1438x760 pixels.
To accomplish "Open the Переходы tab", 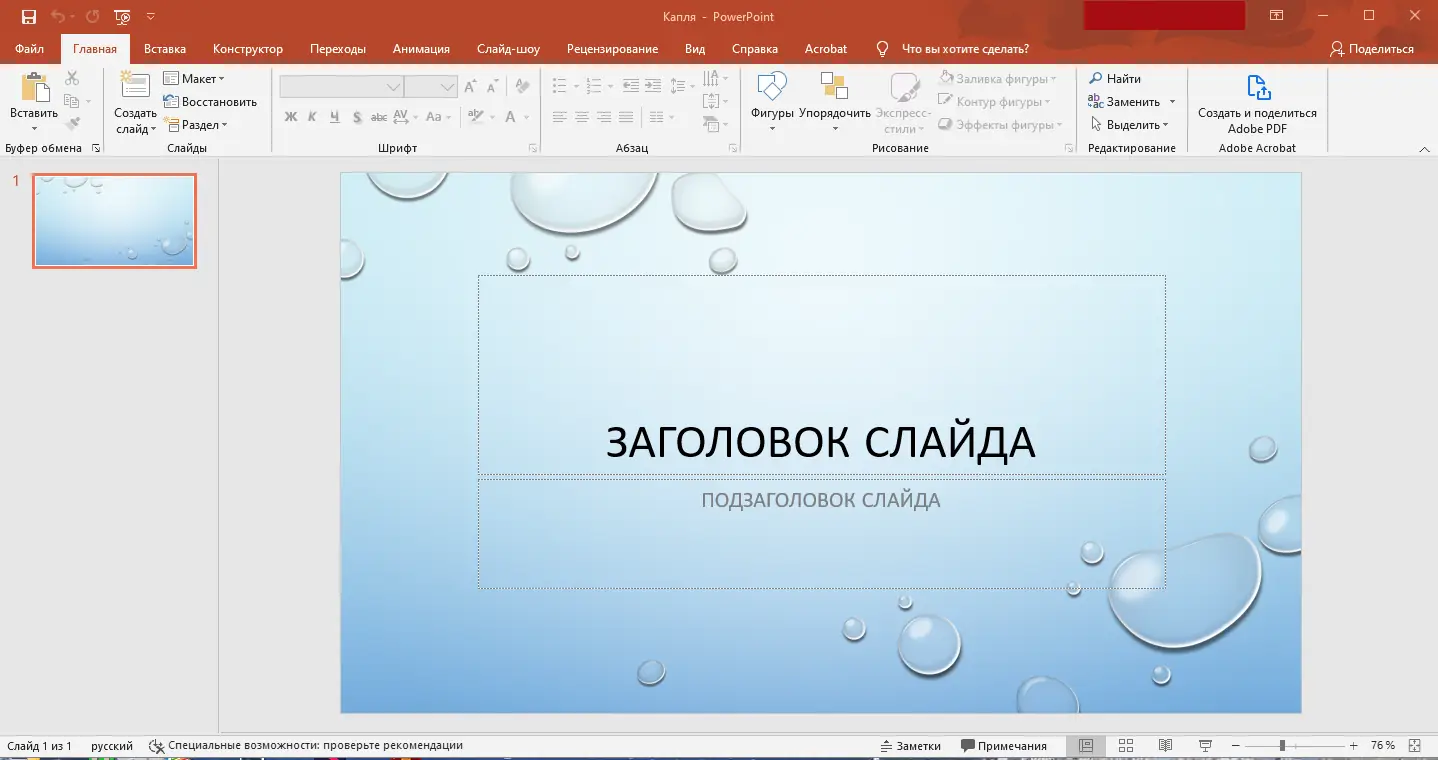I will point(338,49).
